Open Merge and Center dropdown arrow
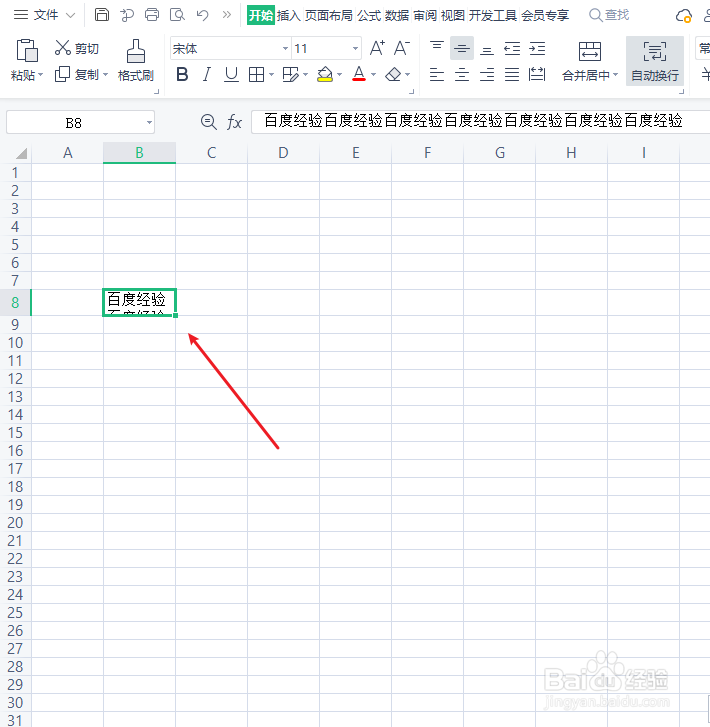This screenshot has height=727, width=710. (x=616, y=75)
